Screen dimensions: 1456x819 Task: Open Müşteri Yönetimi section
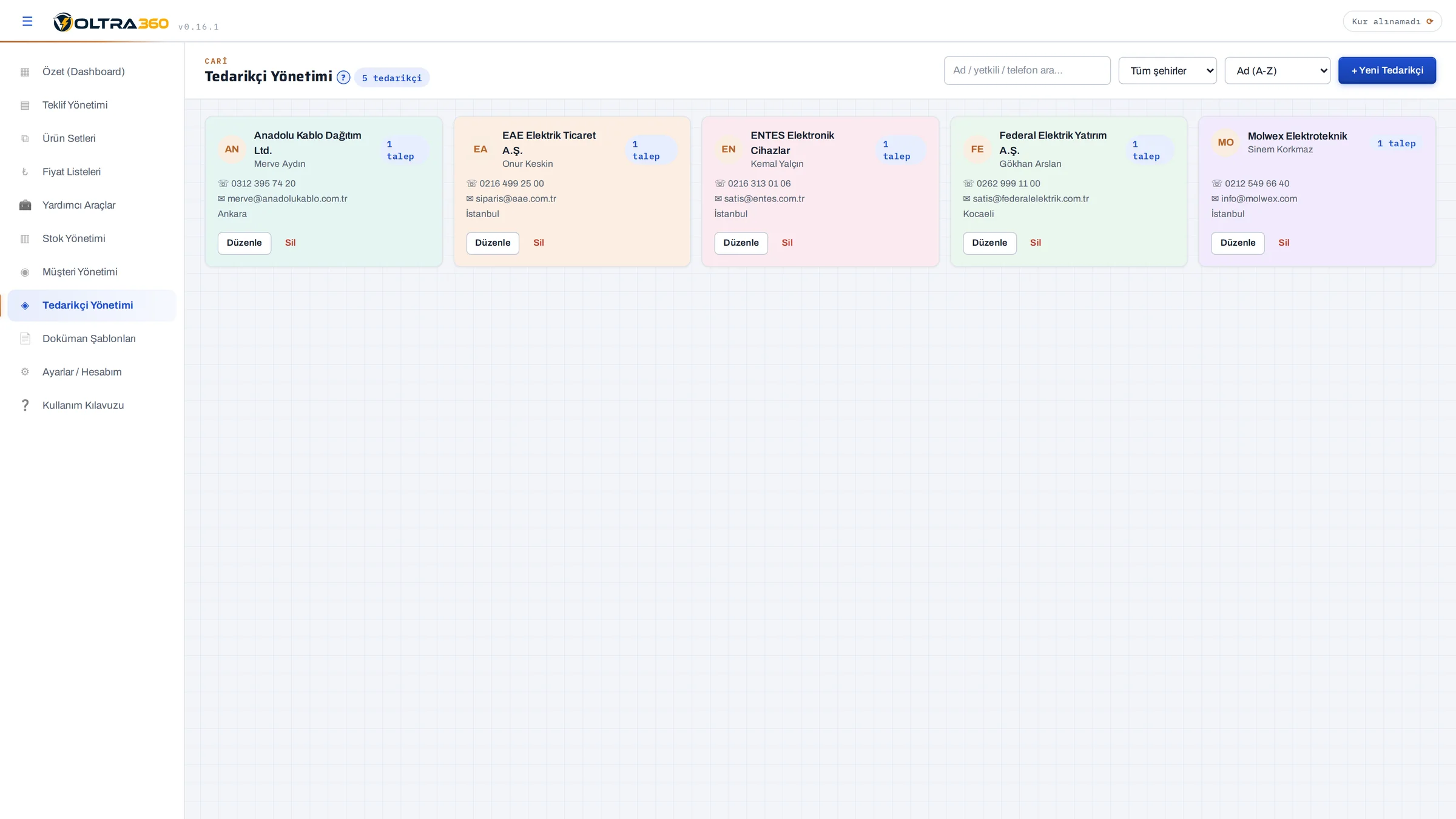[92, 272]
